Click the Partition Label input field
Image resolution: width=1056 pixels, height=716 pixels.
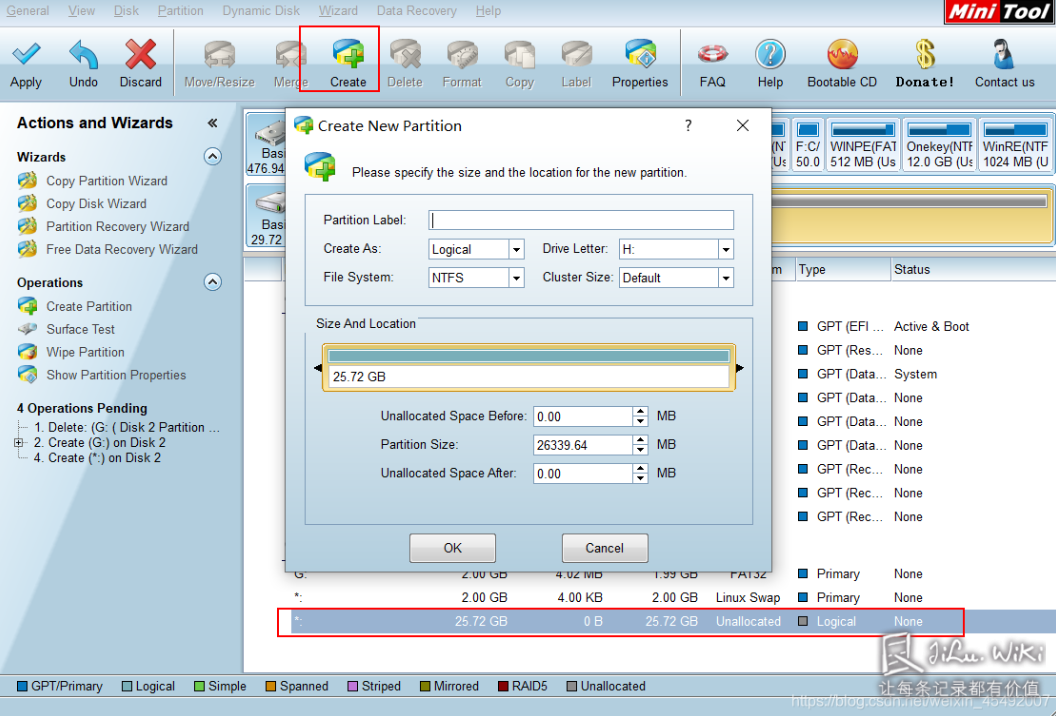tap(581, 220)
